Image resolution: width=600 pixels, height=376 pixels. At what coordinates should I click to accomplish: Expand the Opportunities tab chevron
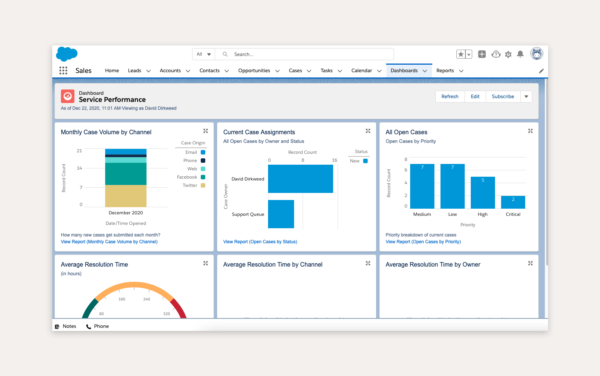pyautogui.click(x=277, y=71)
